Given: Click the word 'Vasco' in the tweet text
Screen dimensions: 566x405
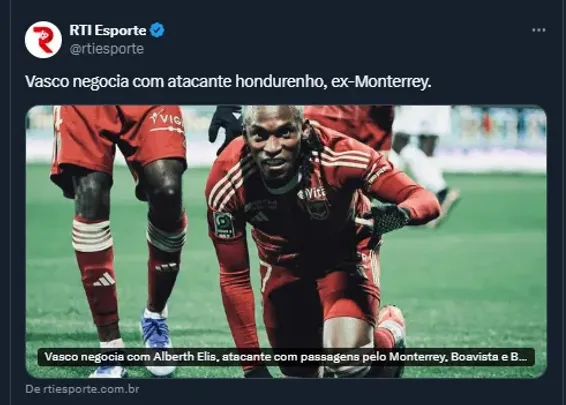Looking at the screenshot, I should [x=47, y=82].
